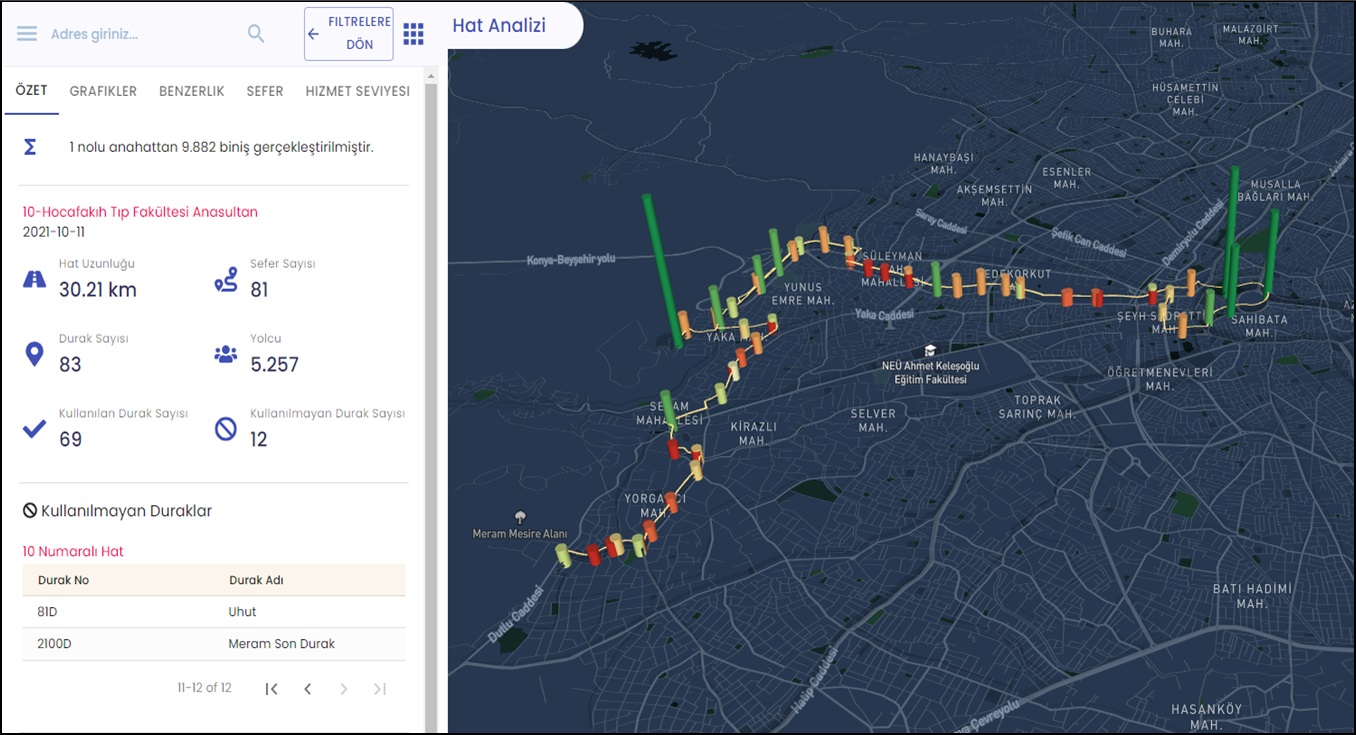Click the Durak Sayısı location pin icon
Viewport: 1356px width, 735px height.
click(35, 354)
